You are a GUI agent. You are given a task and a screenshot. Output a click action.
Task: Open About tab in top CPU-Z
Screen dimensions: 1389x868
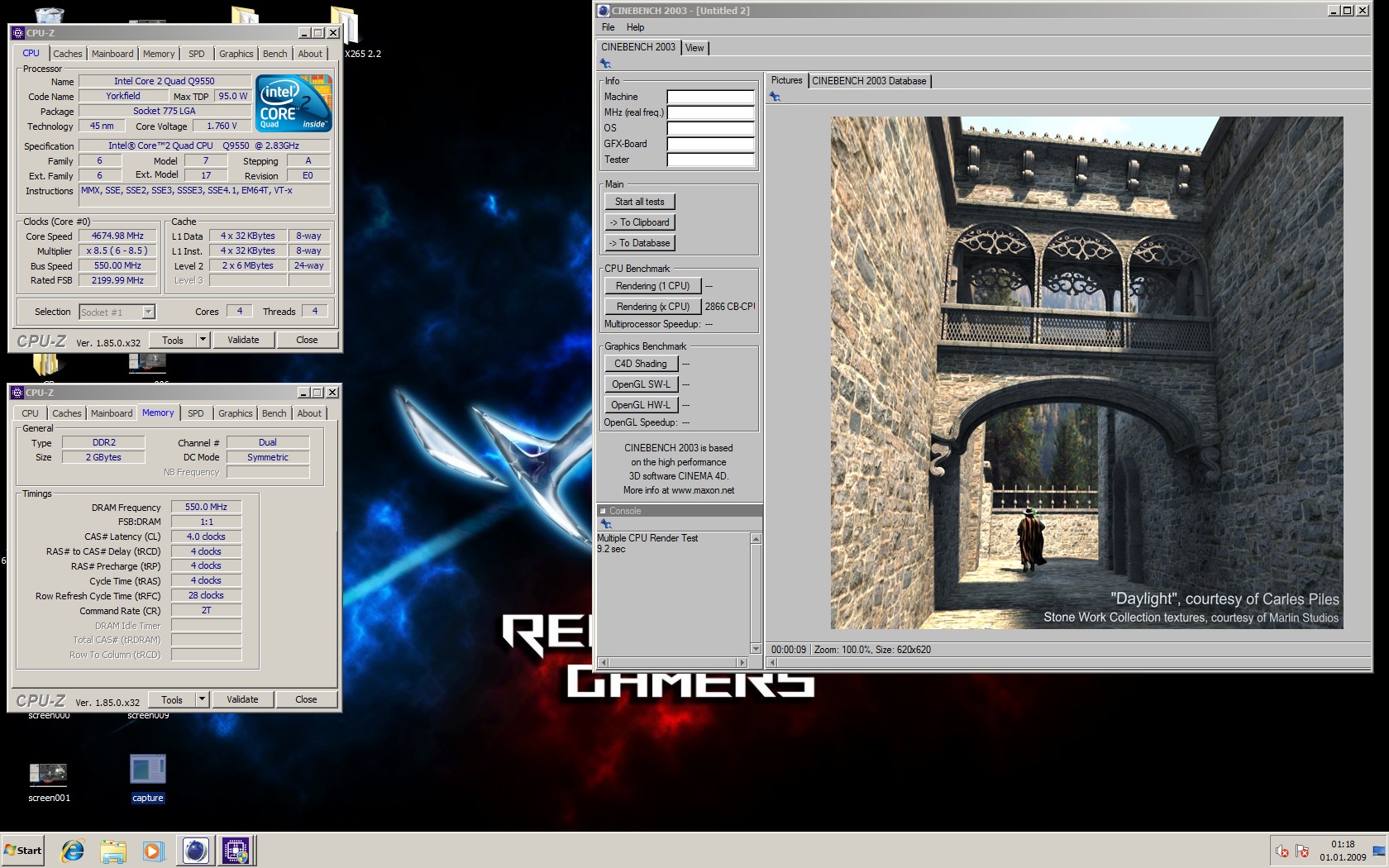(310, 54)
